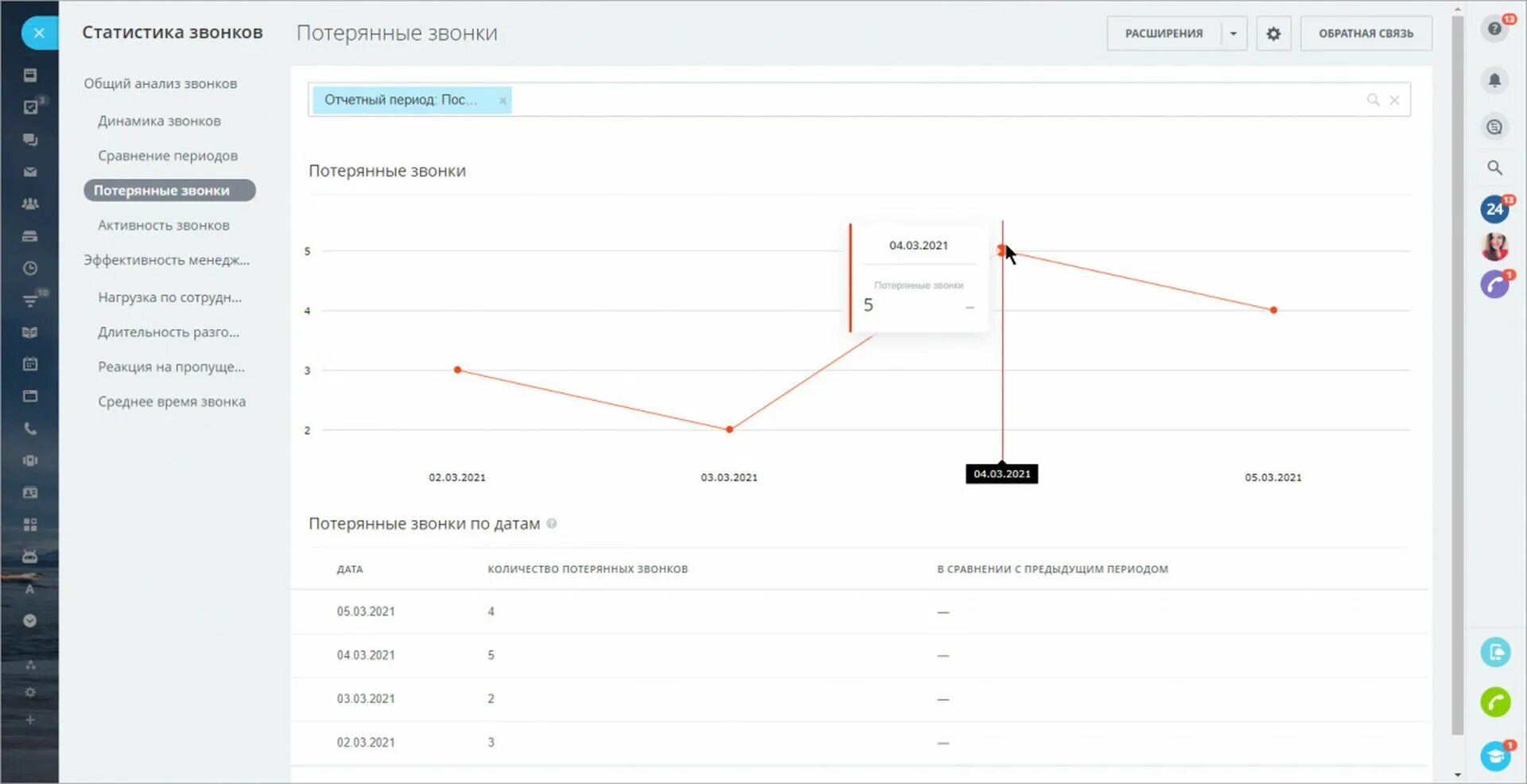Clear the filter with the X icon
This screenshot has height=784, width=1527.
coord(1394,100)
